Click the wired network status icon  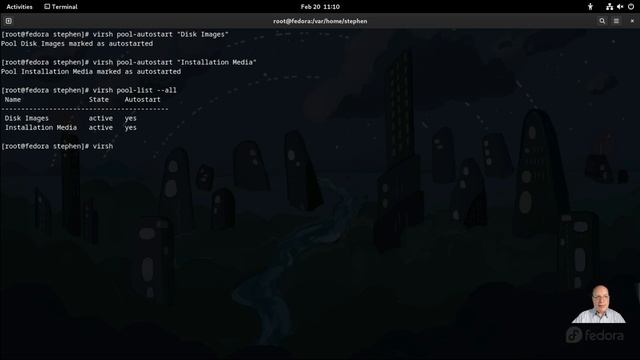pyautogui.click(x=609, y=7)
